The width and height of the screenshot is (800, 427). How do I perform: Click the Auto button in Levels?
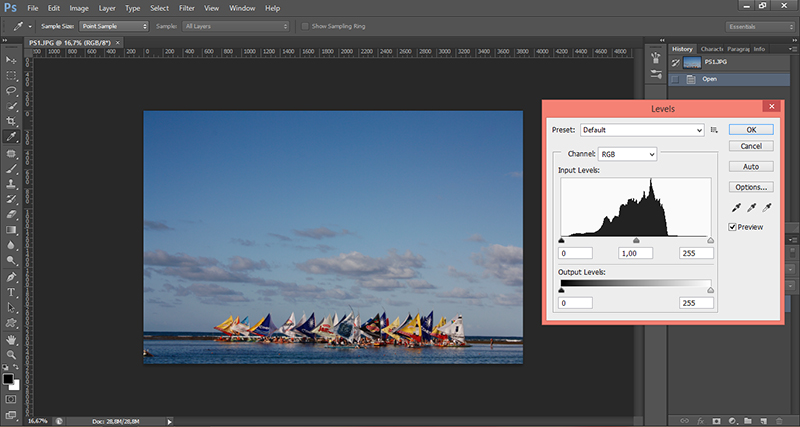tap(750, 166)
